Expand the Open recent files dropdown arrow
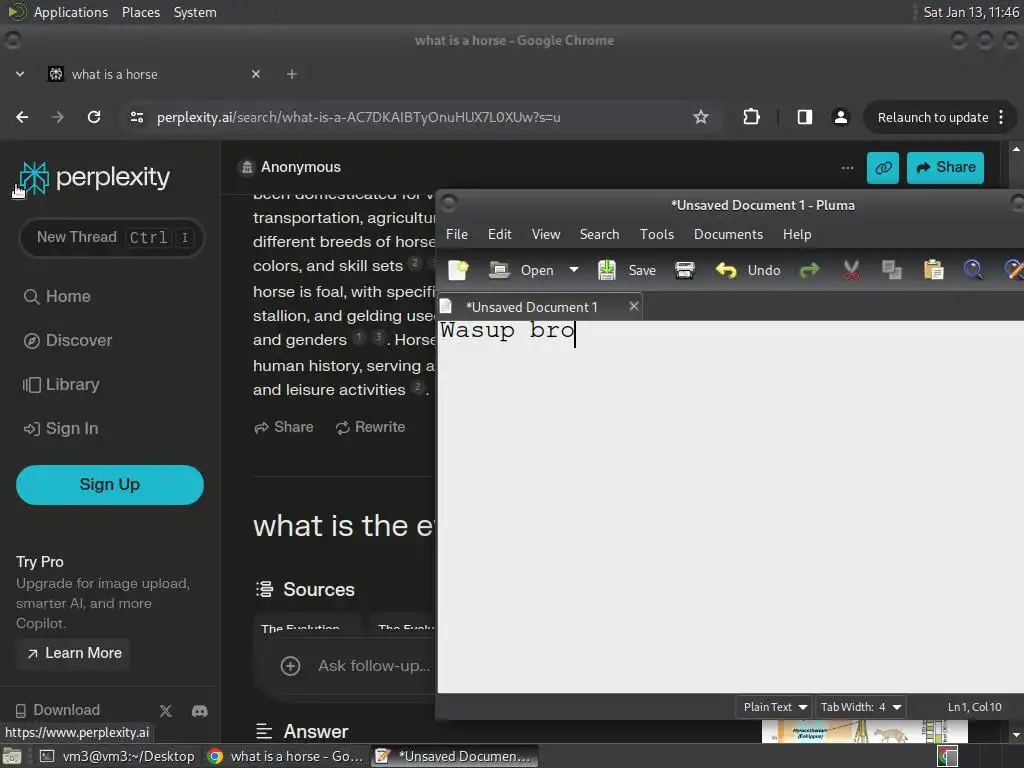The image size is (1024, 768). pos(573,269)
